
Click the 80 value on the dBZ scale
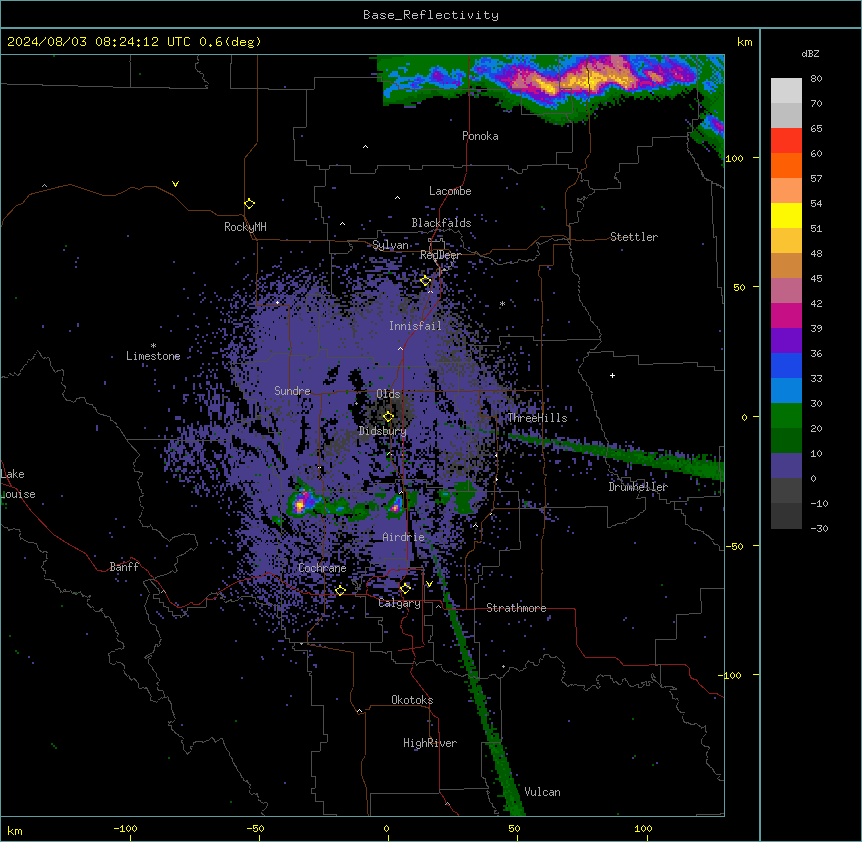816,79
